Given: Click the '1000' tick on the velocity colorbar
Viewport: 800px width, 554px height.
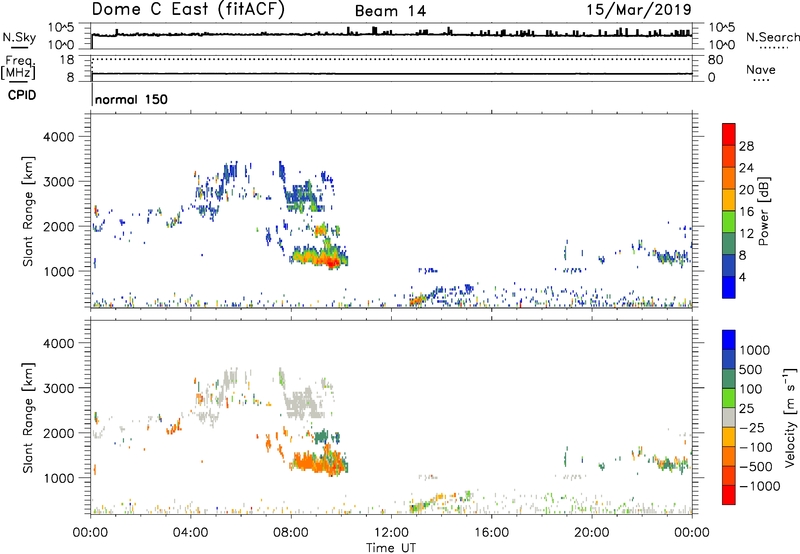Looking at the screenshot, I should [755, 350].
